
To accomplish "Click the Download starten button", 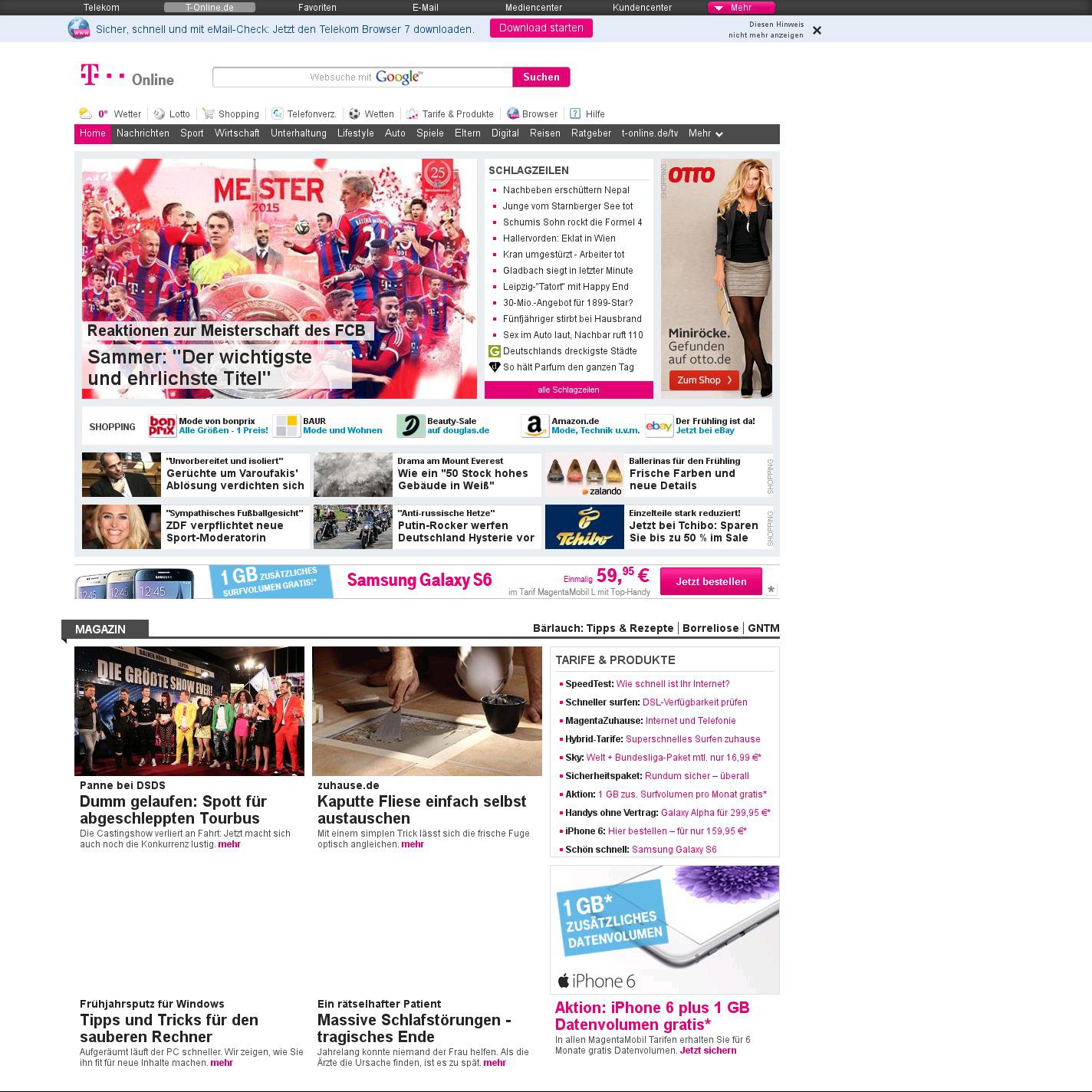I will point(541,28).
